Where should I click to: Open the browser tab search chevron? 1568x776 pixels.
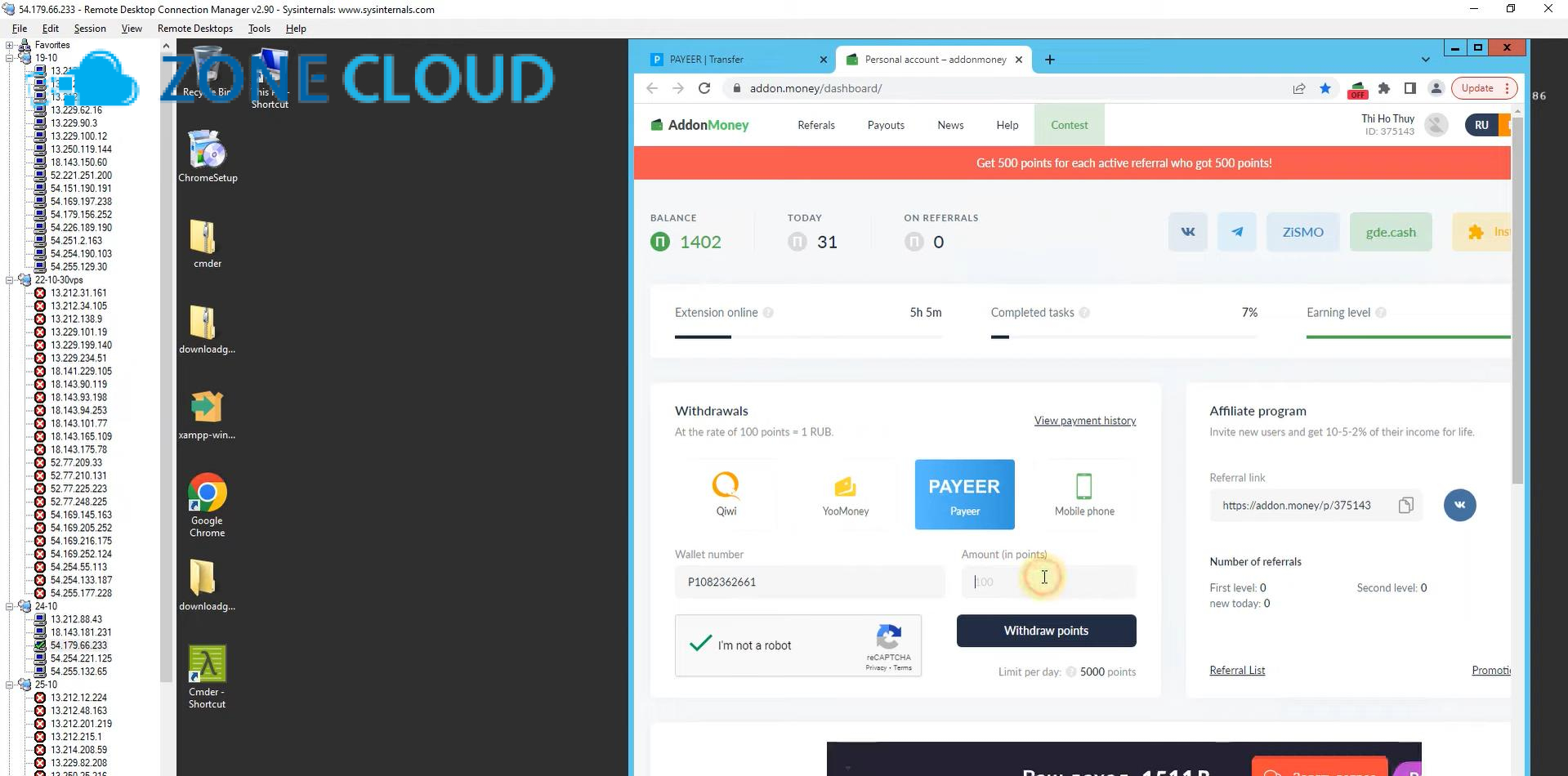coord(1425,59)
